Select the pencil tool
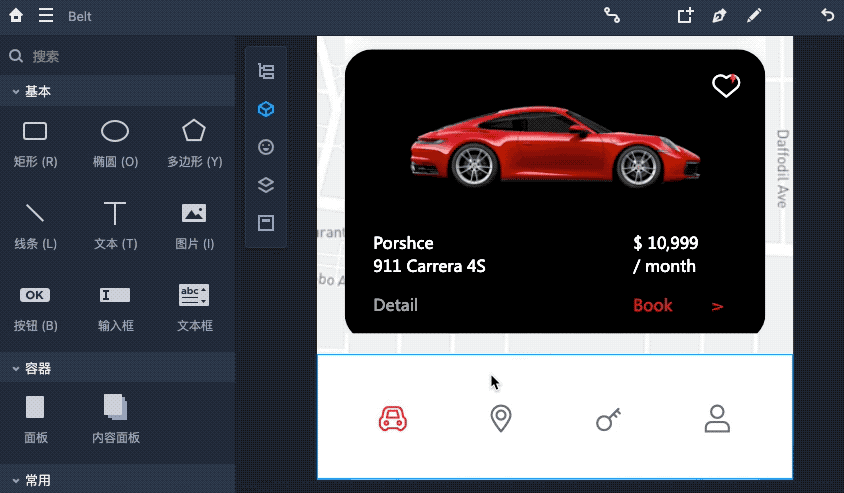Viewport: 844px width, 493px height. [x=754, y=16]
